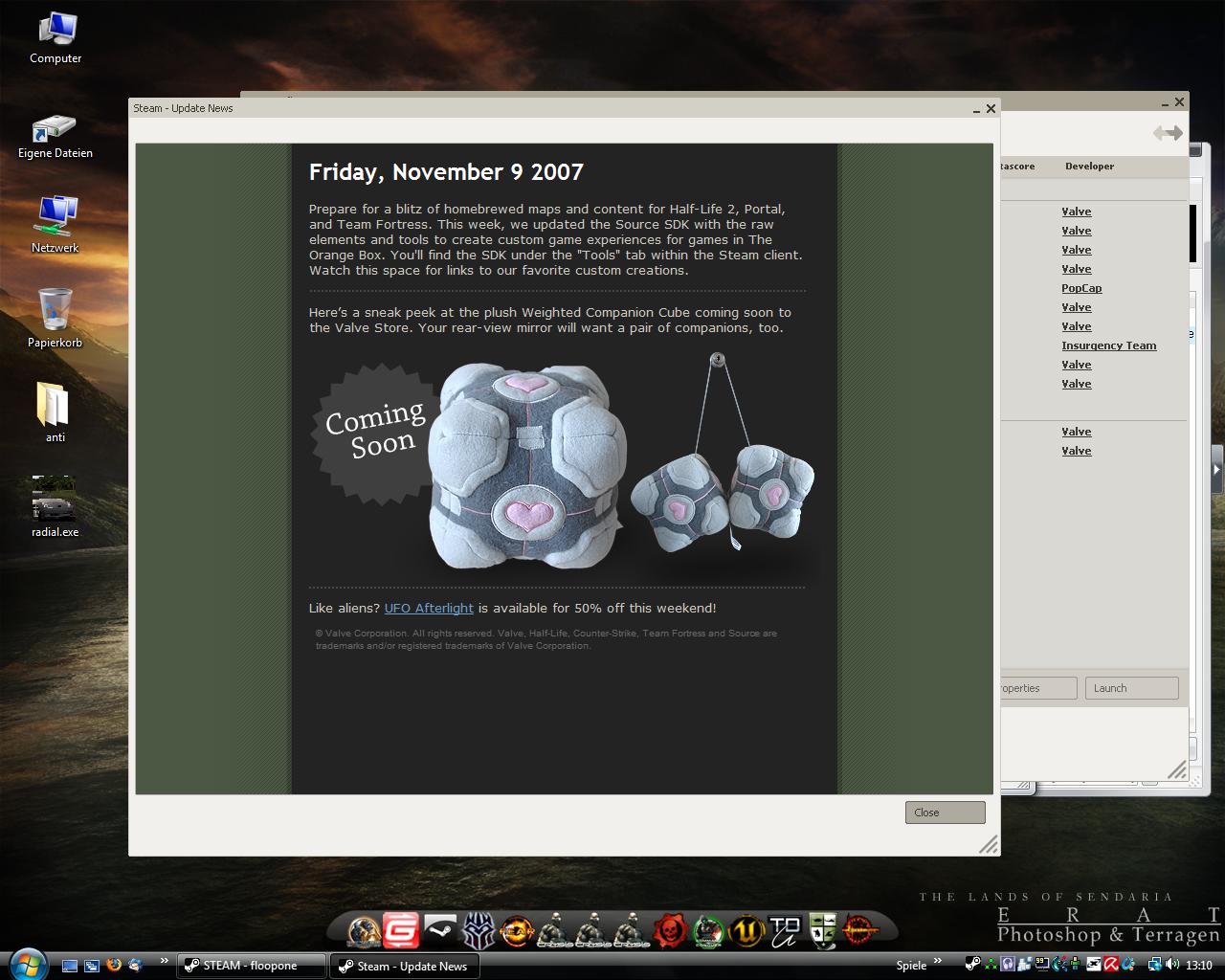Open the volume tray icon
Screen dimensions: 1225x980
[1173, 965]
